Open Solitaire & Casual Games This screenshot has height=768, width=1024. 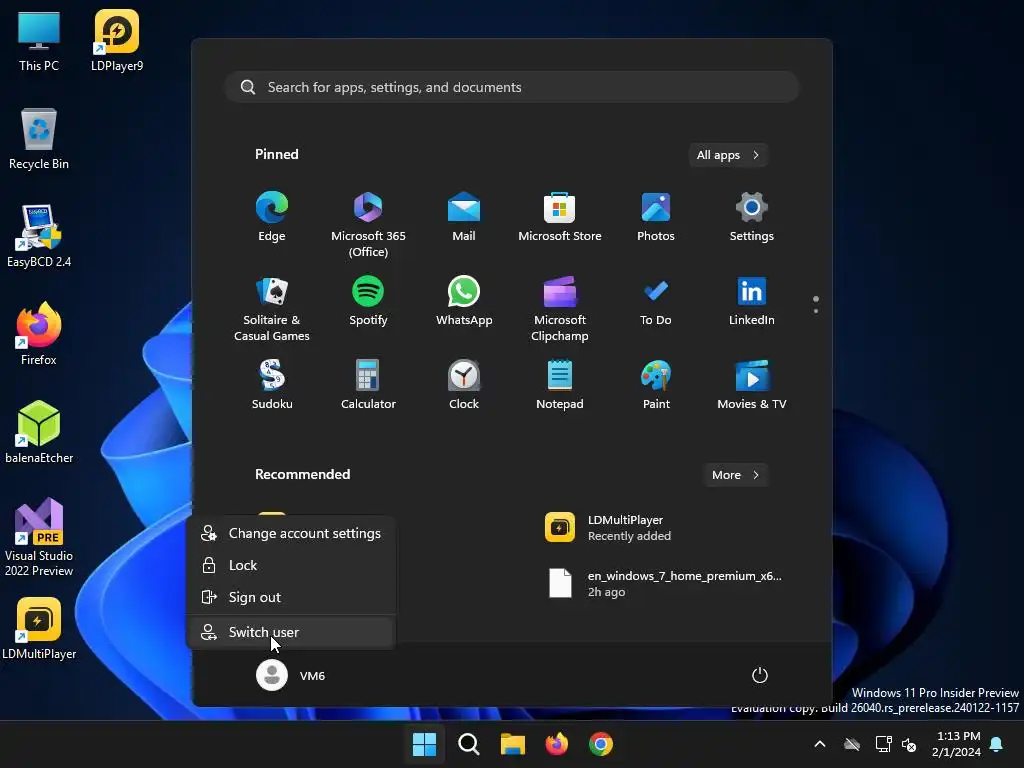tap(272, 309)
